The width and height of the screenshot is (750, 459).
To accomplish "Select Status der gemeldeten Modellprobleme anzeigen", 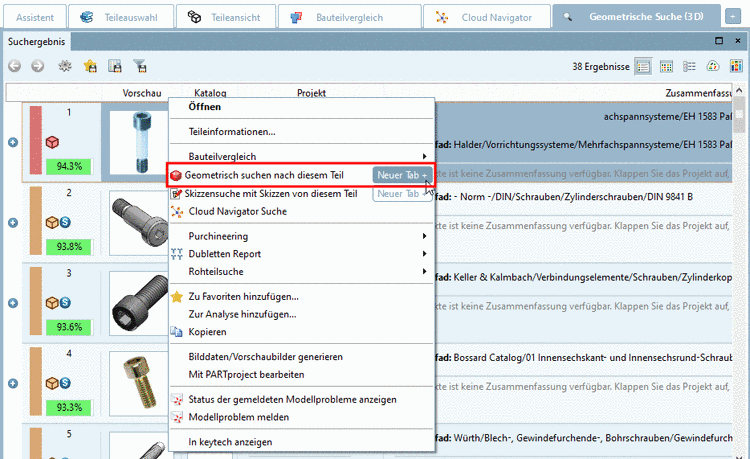I will pos(302,399).
